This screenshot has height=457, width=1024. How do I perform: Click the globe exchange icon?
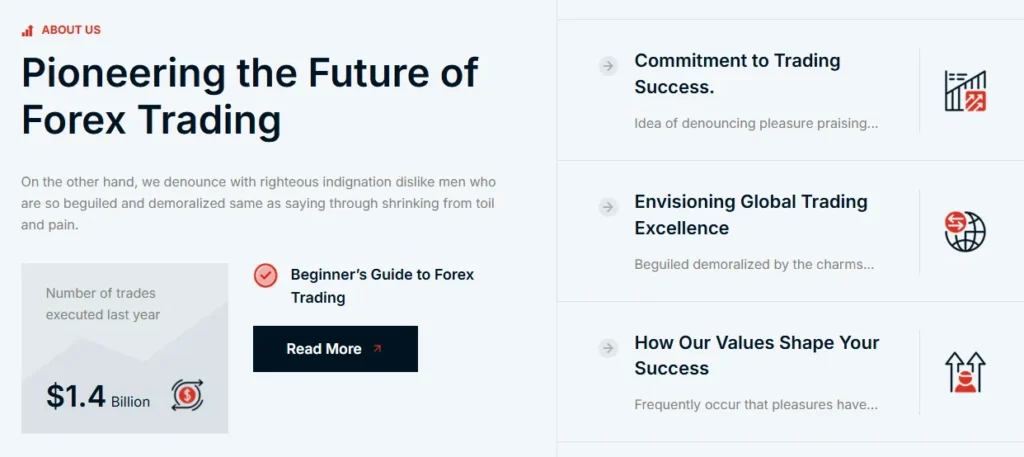point(965,231)
